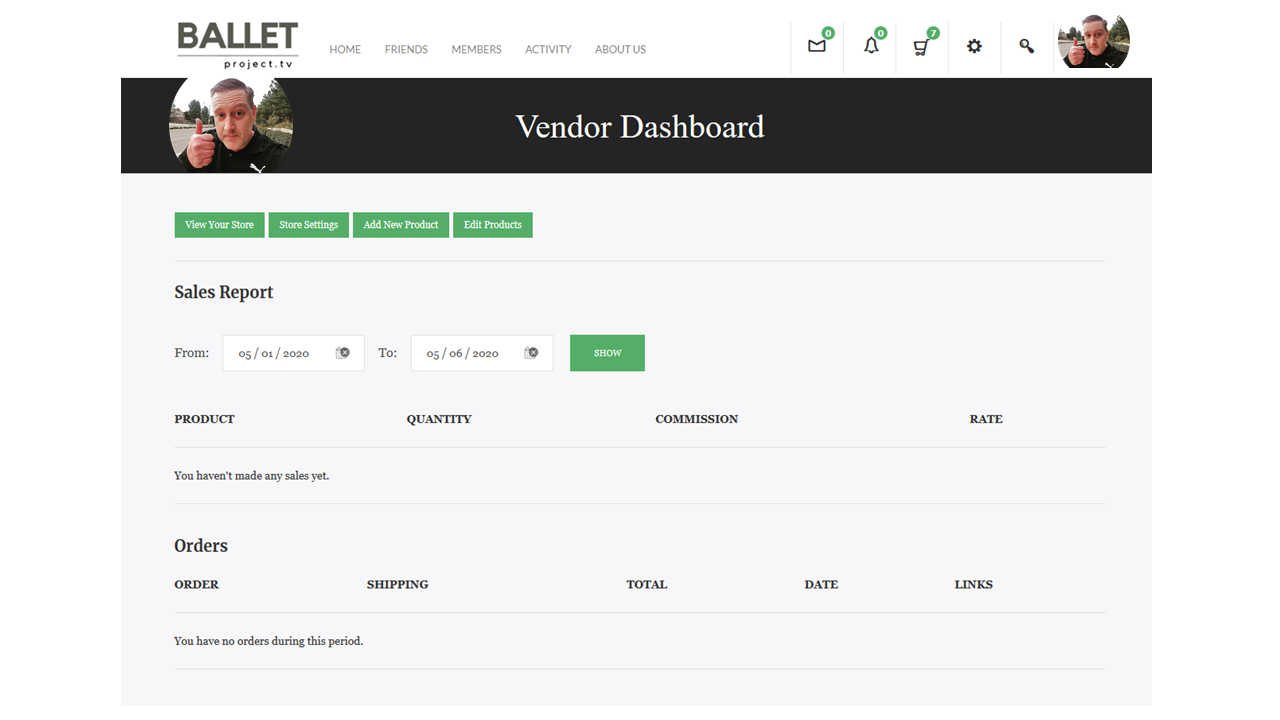Open the From date calendar icon
The height and width of the screenshot is (720, 1280).
click(343, 353)
